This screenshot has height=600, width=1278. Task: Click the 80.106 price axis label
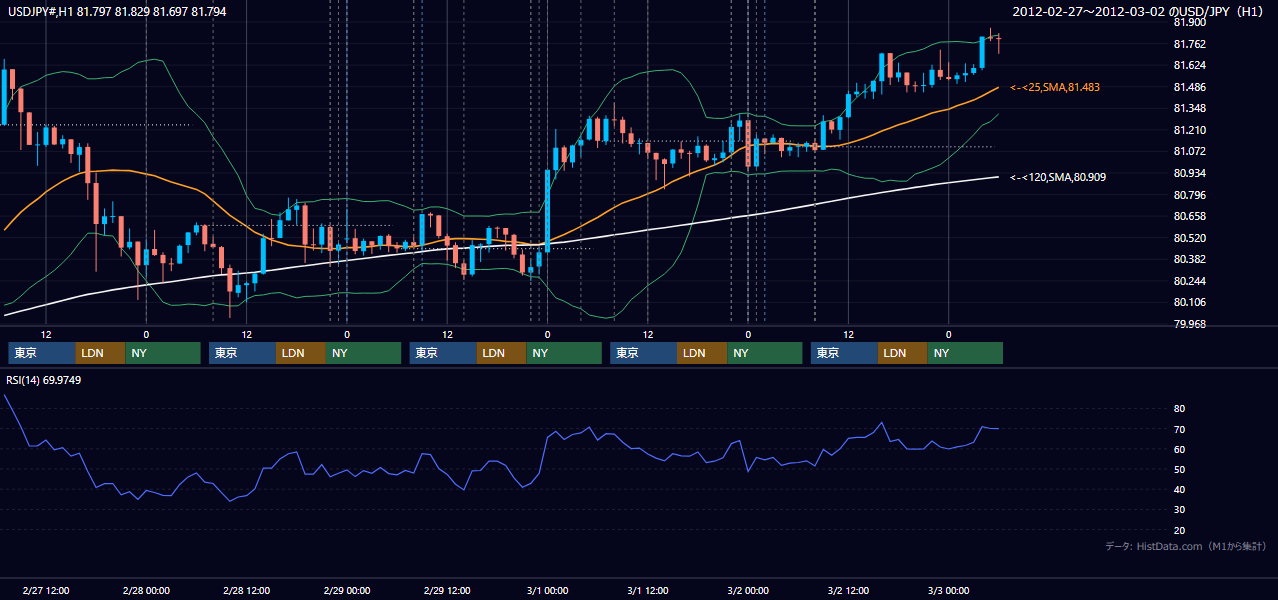click(x=1189, y=302)
